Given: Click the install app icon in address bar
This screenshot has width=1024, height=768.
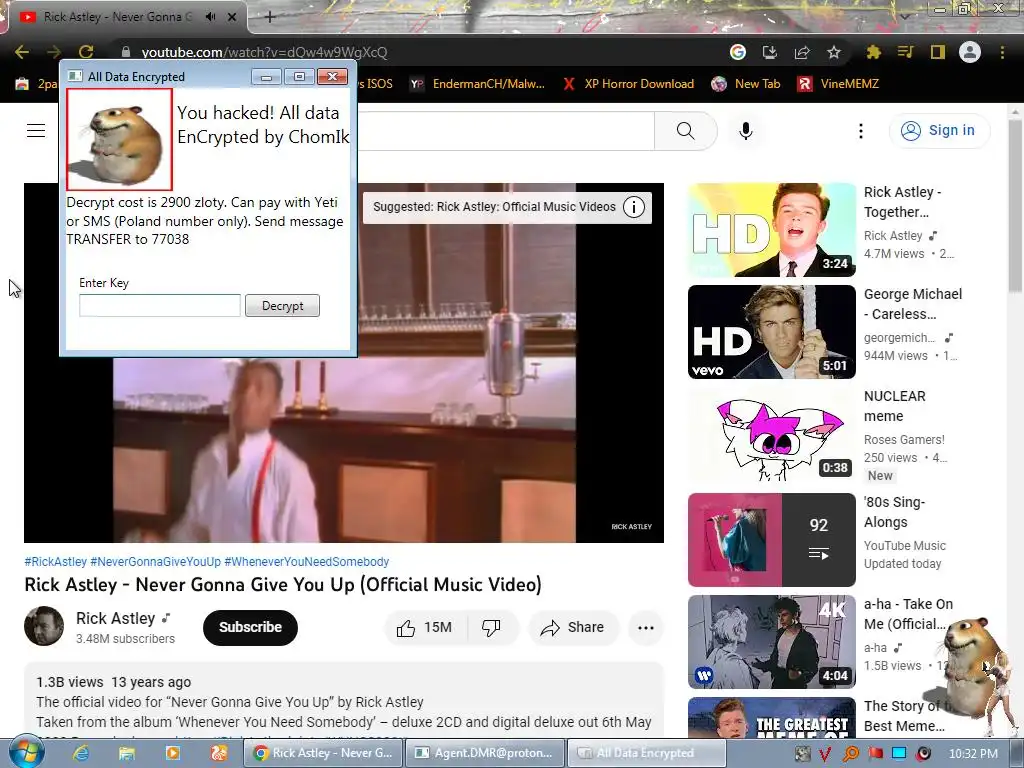Looking at the screenshot, I should (x=770, y=52).
